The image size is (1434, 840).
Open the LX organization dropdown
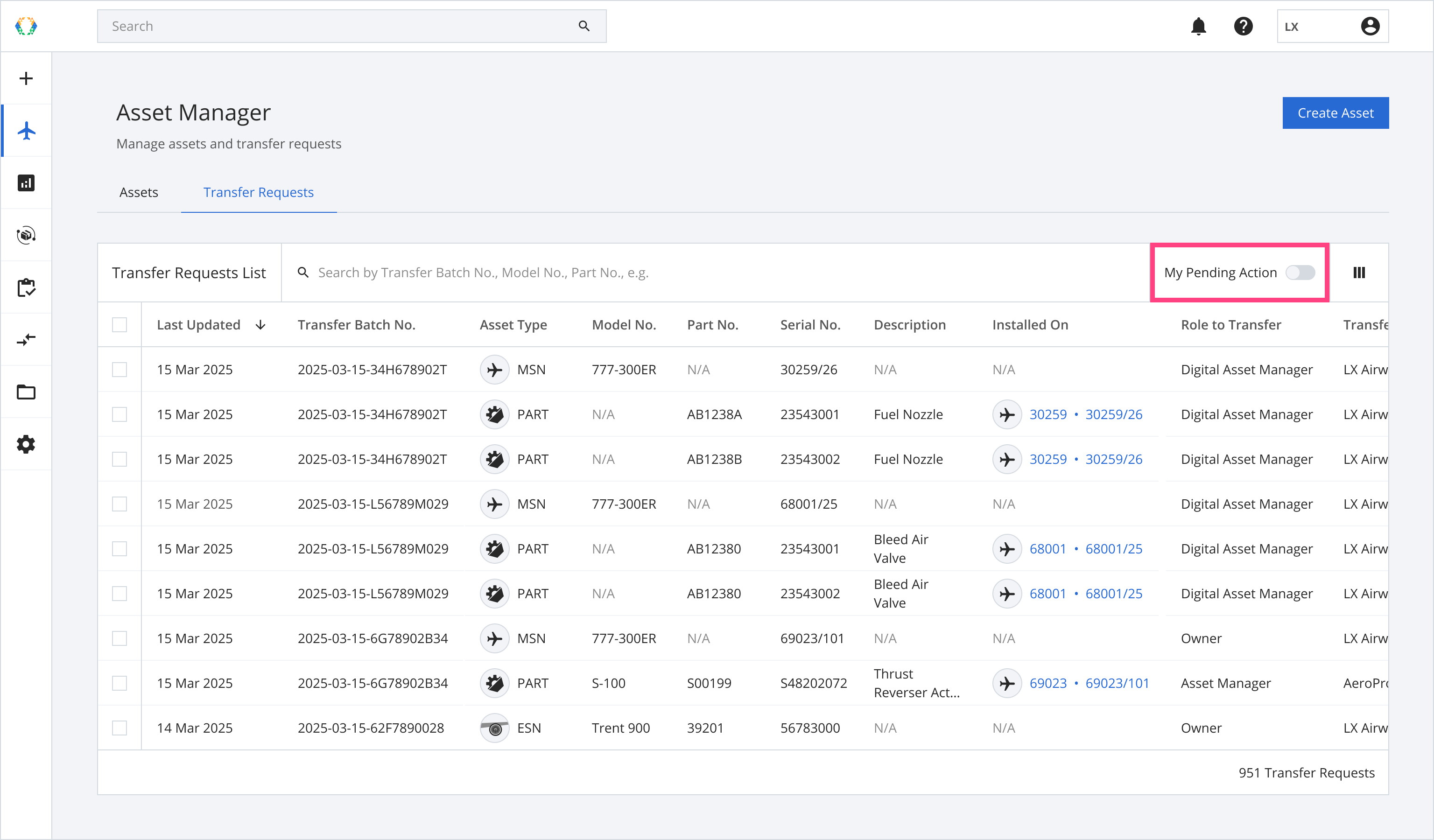pos(1332,26)
